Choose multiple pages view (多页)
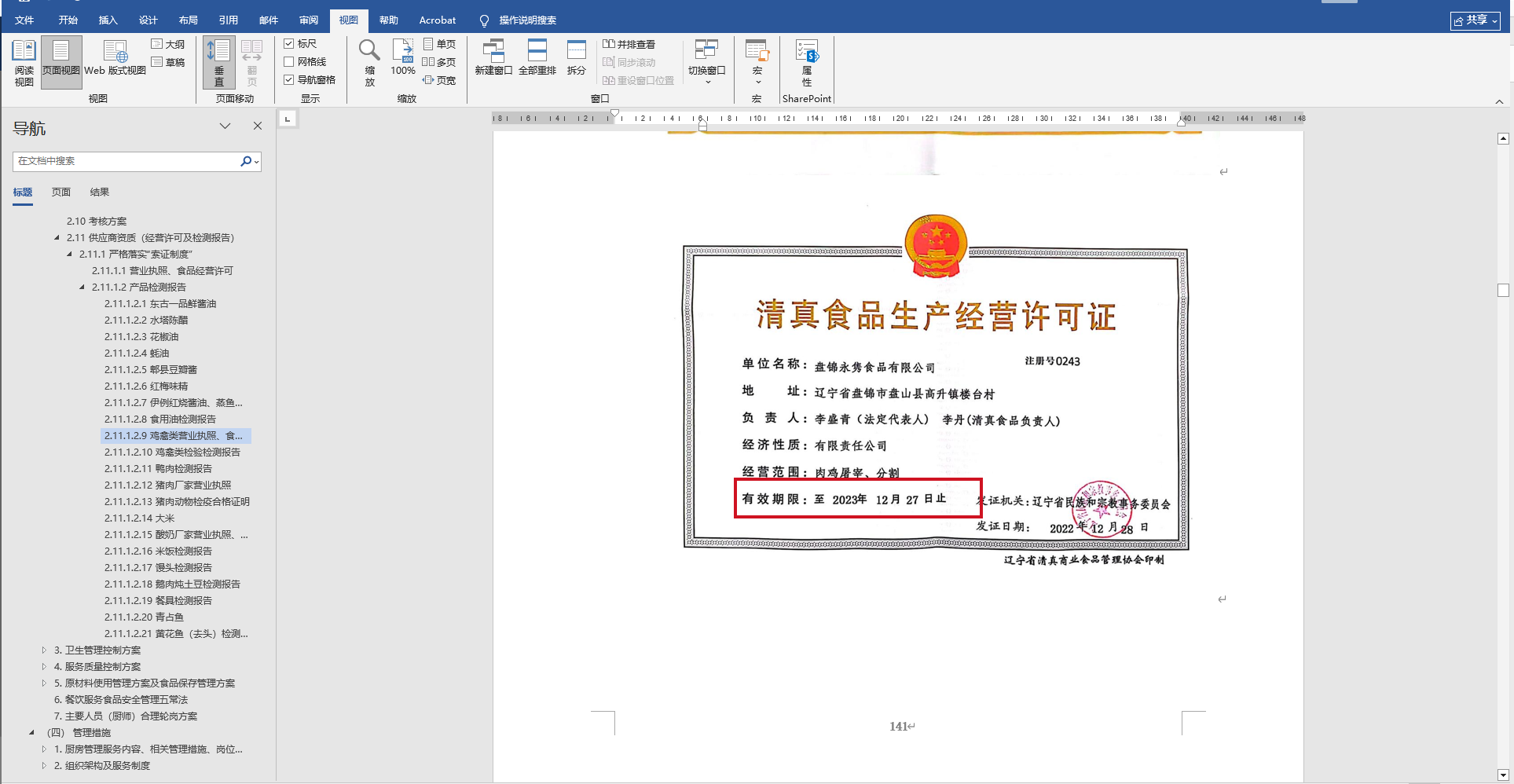 click(439, 62)
